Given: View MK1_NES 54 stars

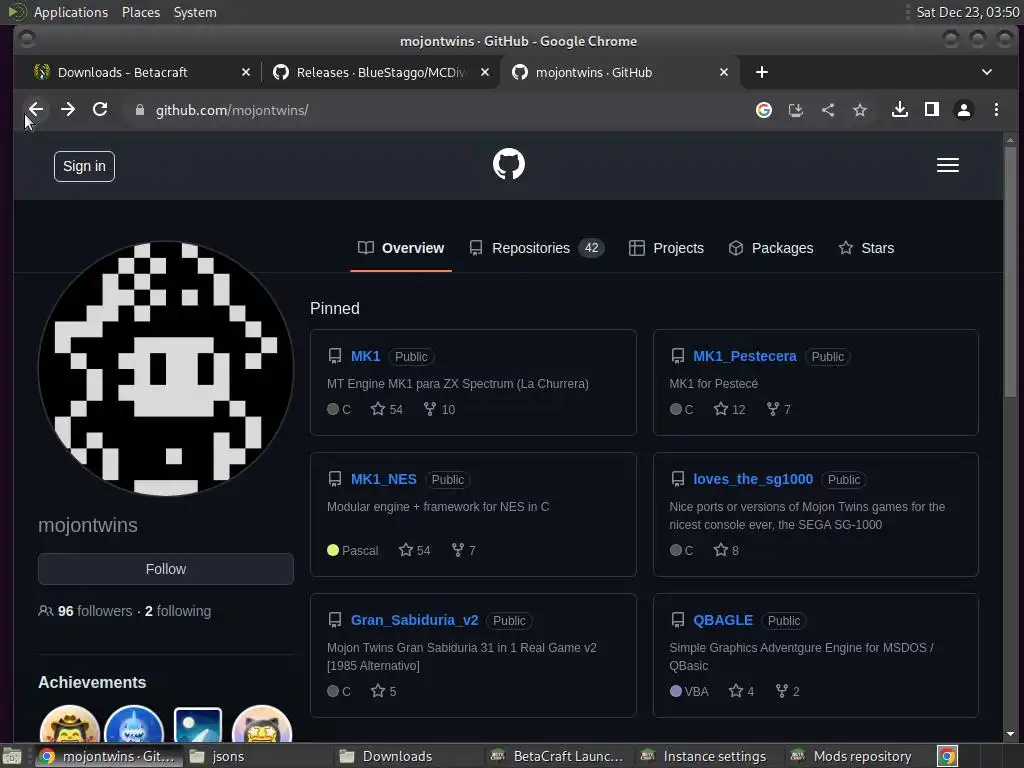Looking at the screenshot, I should point(414,551).
